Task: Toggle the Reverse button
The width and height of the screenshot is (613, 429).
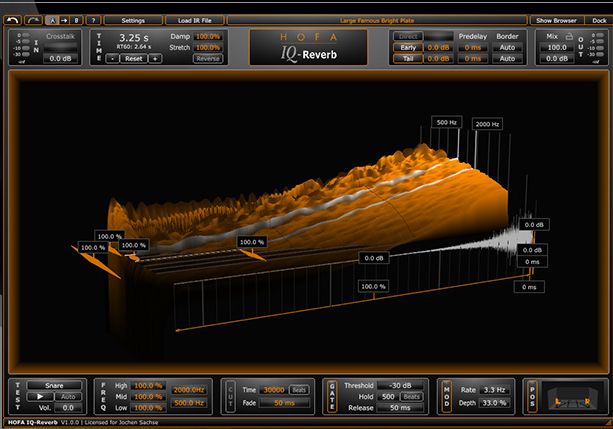Action: click(208, 59)
